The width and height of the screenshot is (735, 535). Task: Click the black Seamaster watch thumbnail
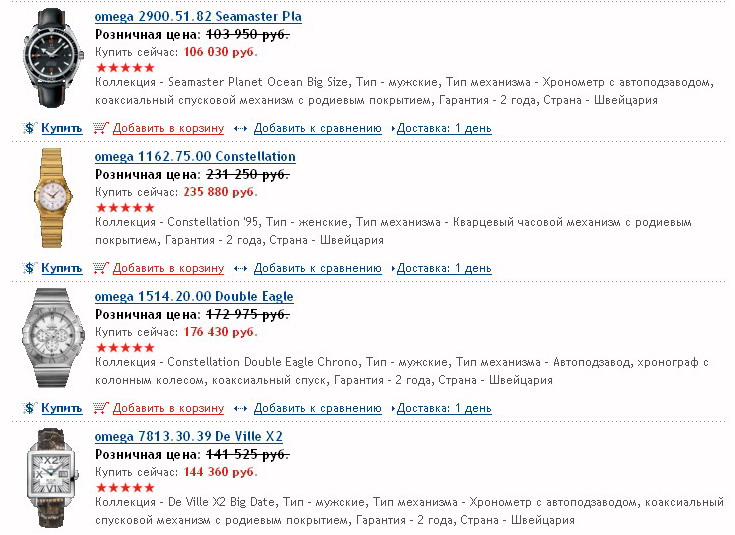coord(48,57)
